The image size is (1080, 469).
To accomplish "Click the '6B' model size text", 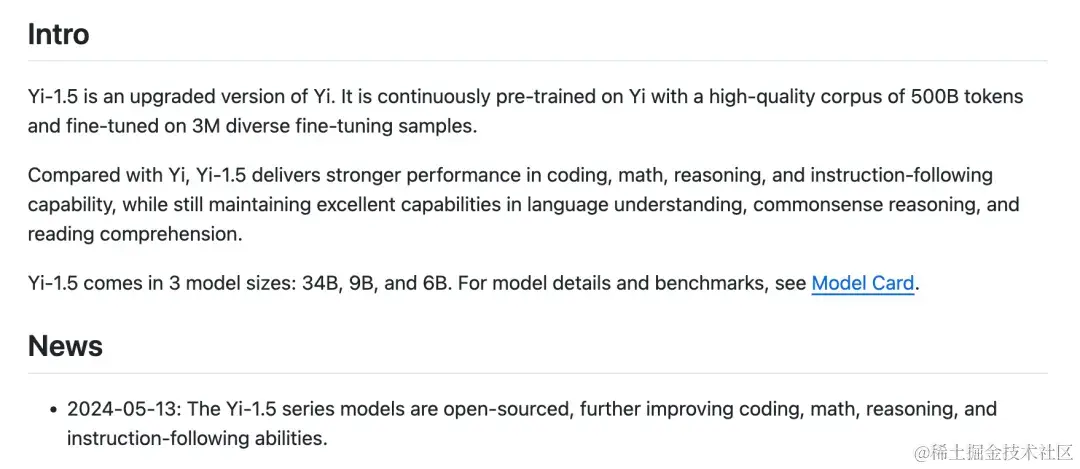I will [x=435, y=283].
